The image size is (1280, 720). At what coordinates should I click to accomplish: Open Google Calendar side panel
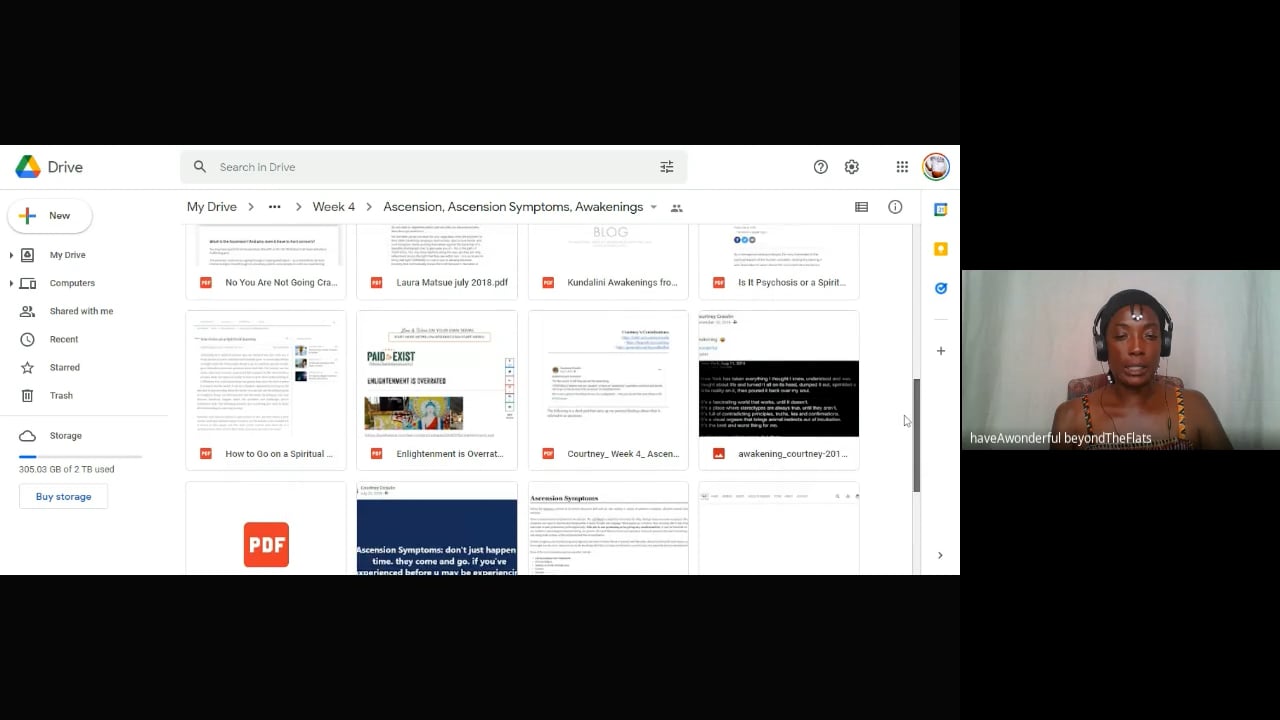point(940,210)
